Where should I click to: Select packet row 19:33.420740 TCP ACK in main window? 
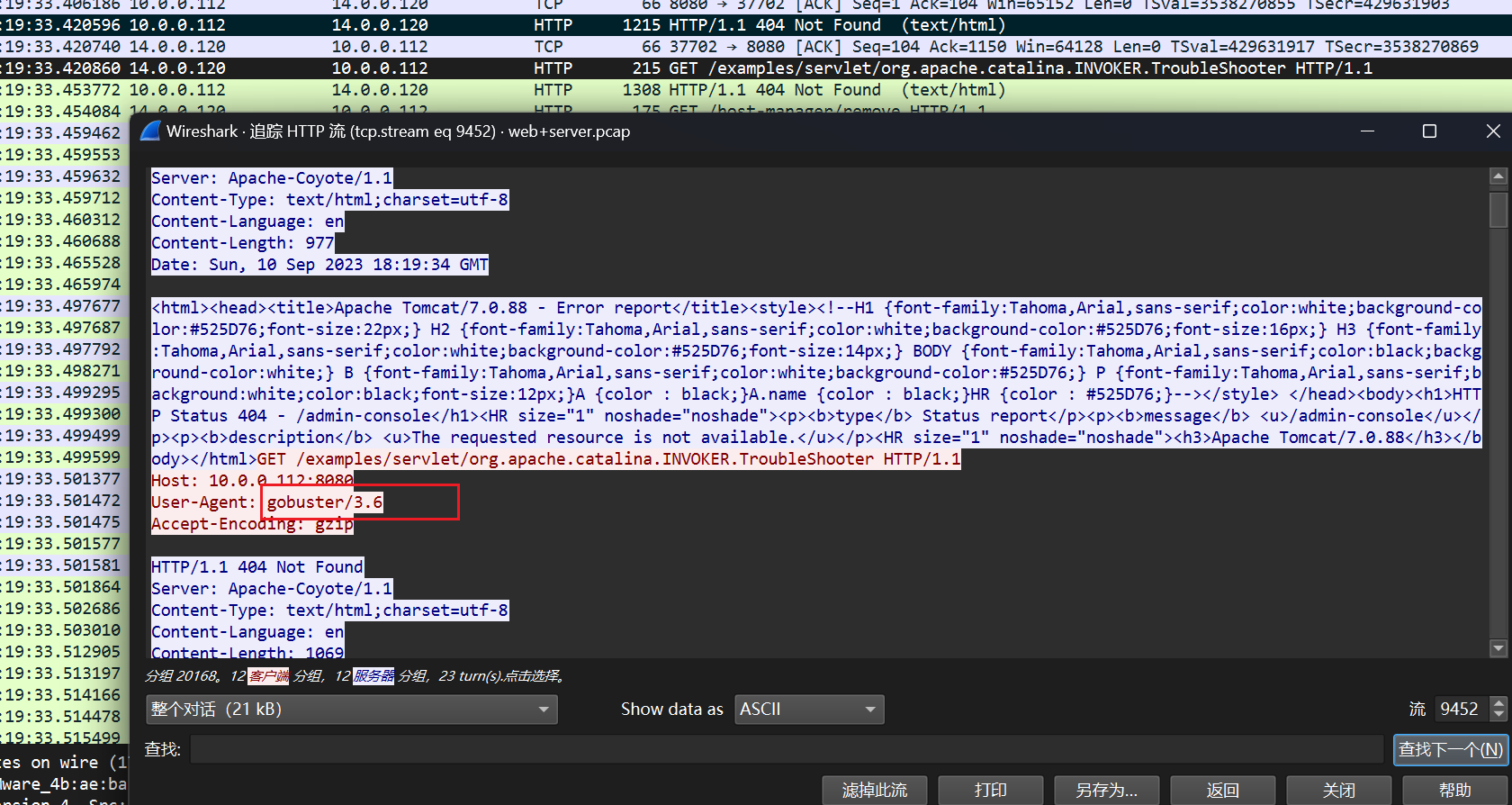(x=756, y=47)
